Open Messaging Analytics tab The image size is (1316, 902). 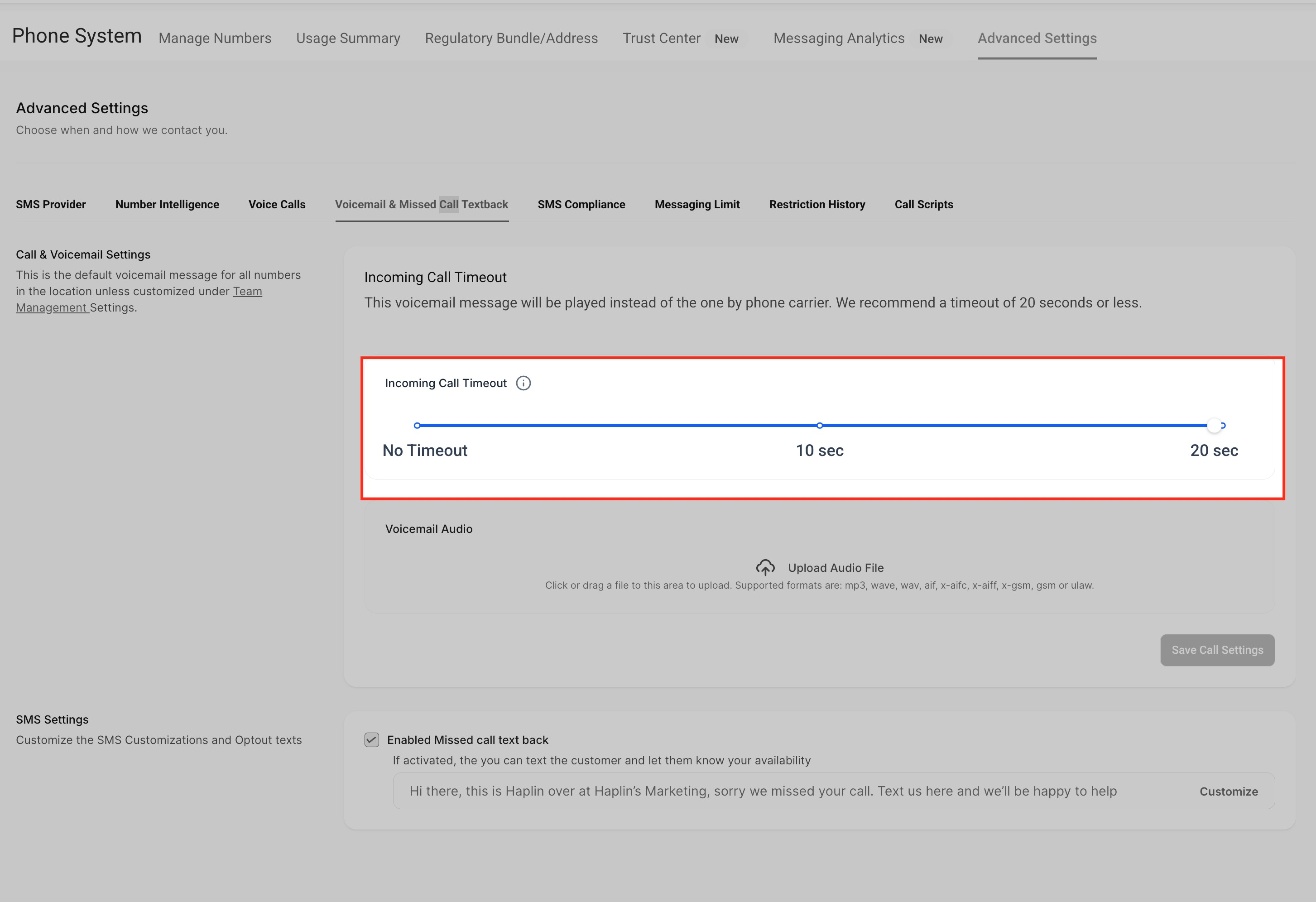tap(839, 38)
